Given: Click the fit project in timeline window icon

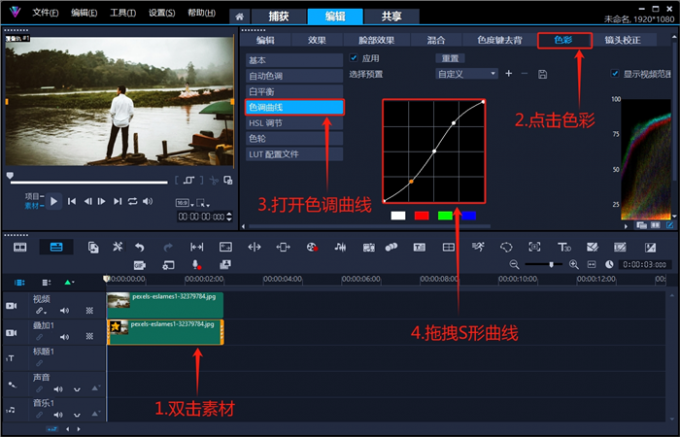Looking at the screenshot, I should tap(592, 264).
